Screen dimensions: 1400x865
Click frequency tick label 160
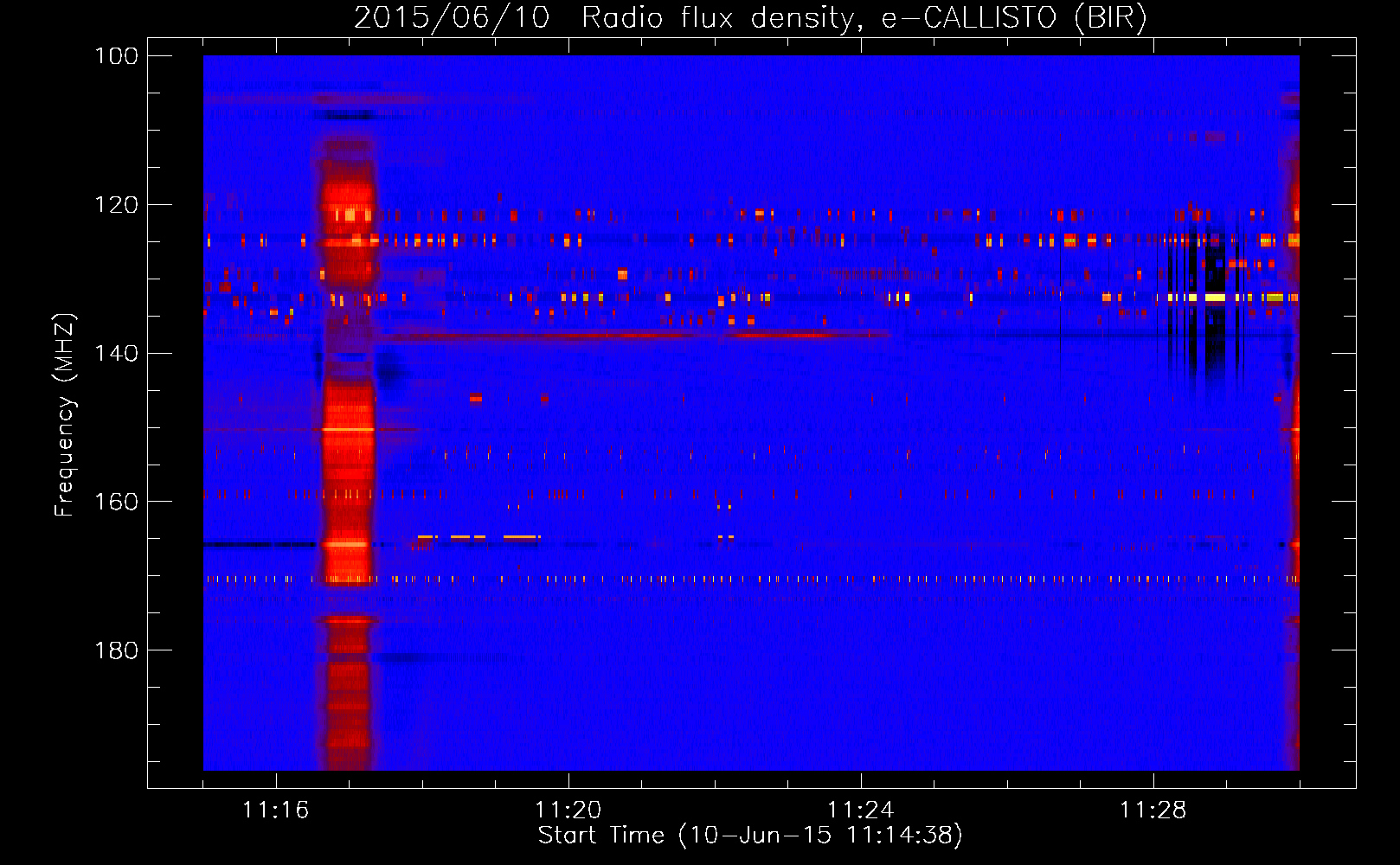click(x=116, y=502)
